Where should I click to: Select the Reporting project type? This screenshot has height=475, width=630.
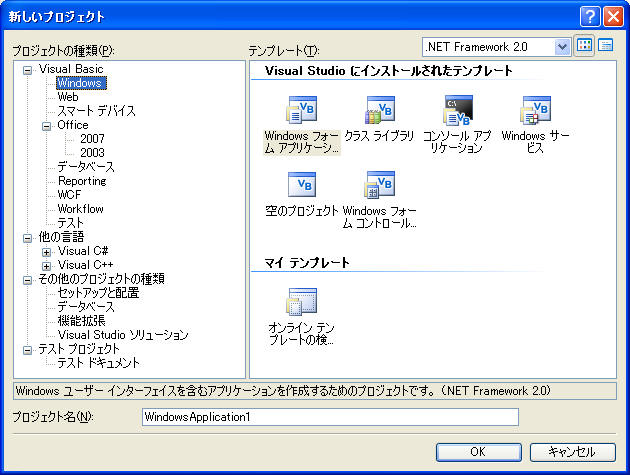tap(82, 181)
